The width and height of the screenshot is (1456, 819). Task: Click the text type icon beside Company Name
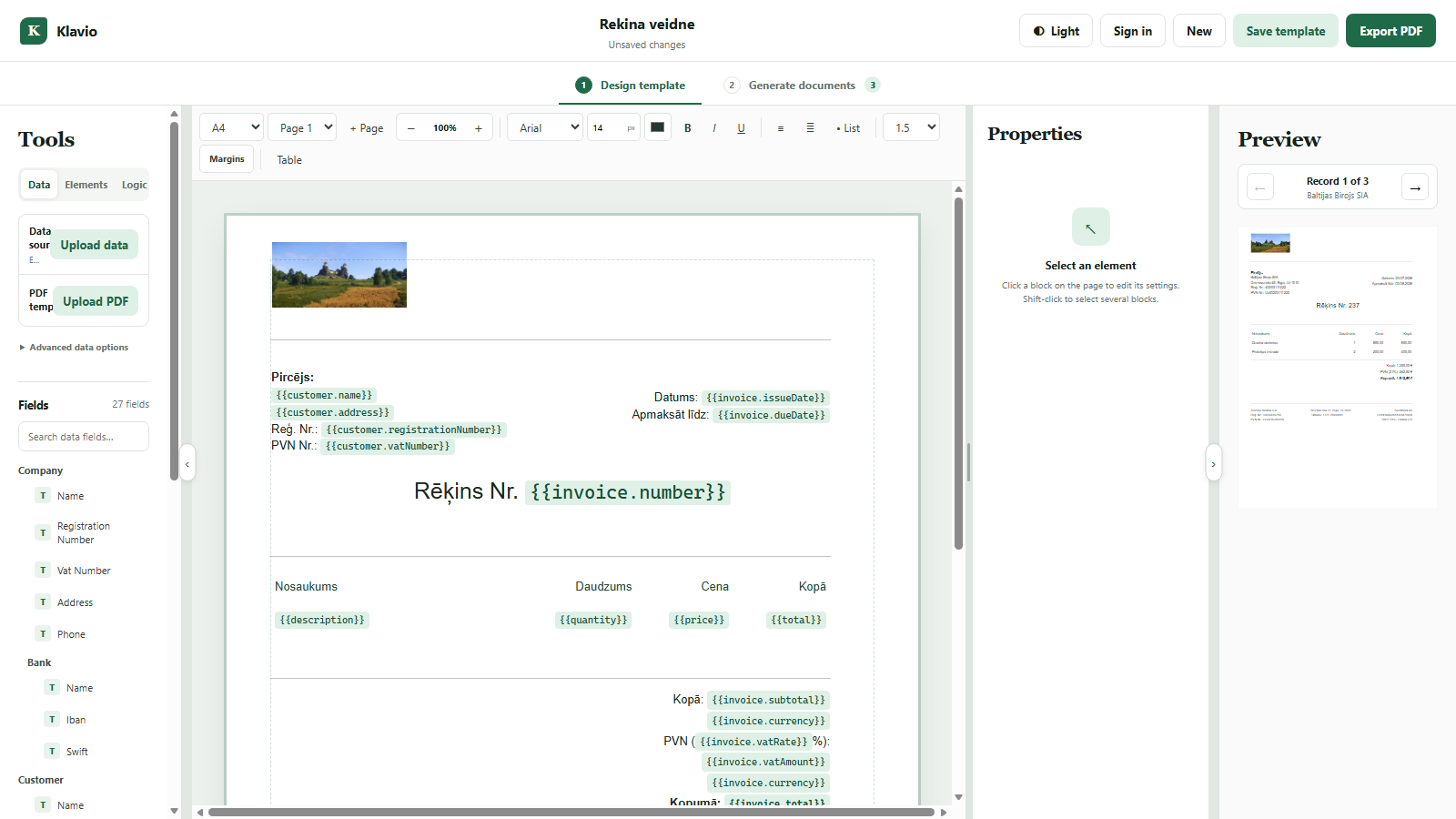click(x=43, y=496)
